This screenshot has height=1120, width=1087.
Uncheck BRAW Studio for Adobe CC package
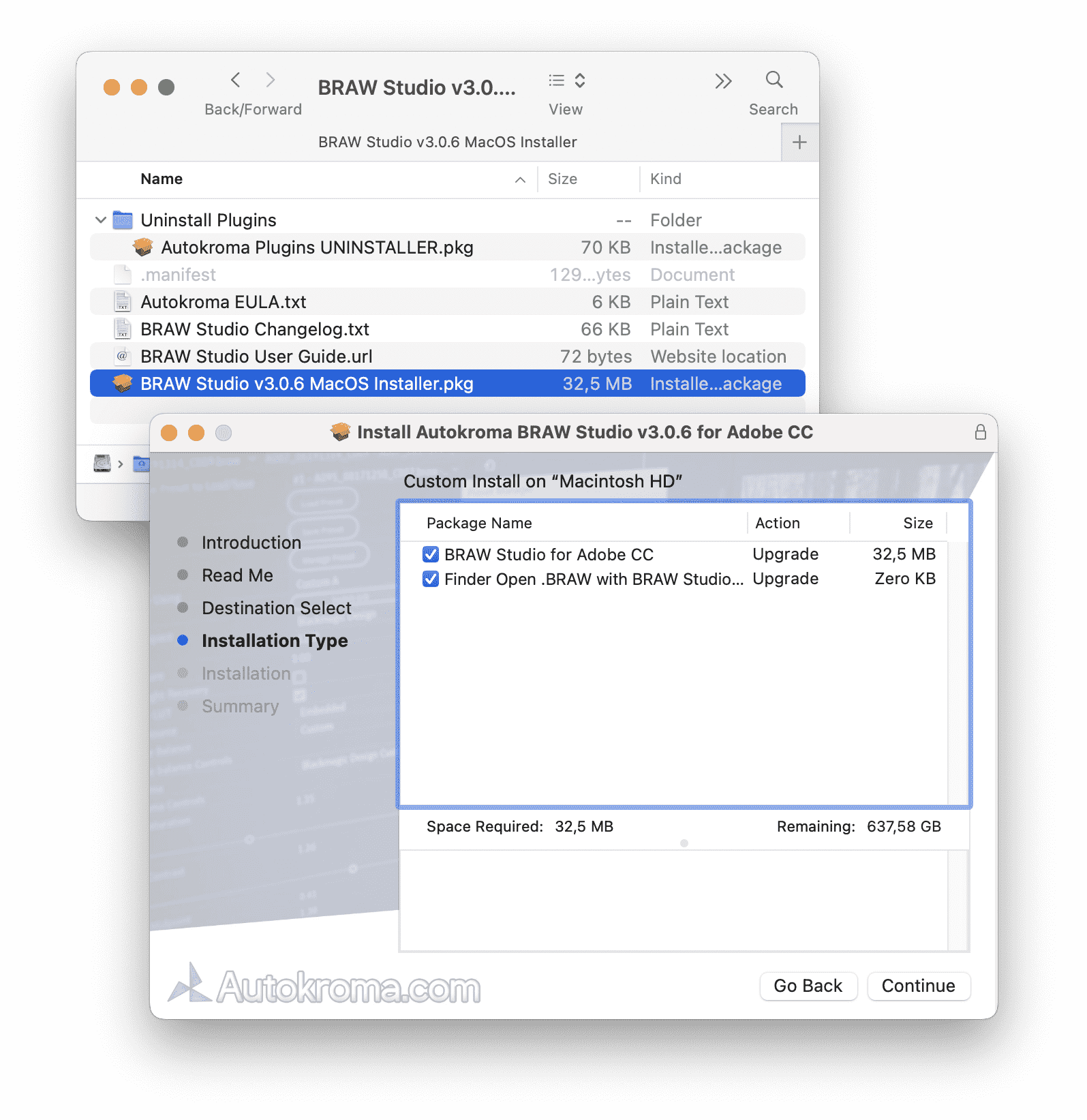tap(431, 554)
